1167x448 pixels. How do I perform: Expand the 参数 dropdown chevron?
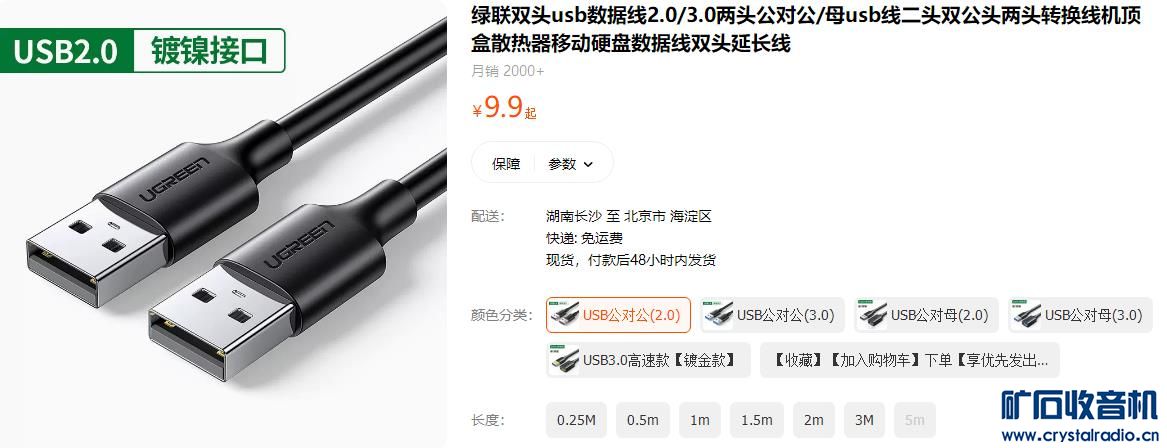pos(589,164)
